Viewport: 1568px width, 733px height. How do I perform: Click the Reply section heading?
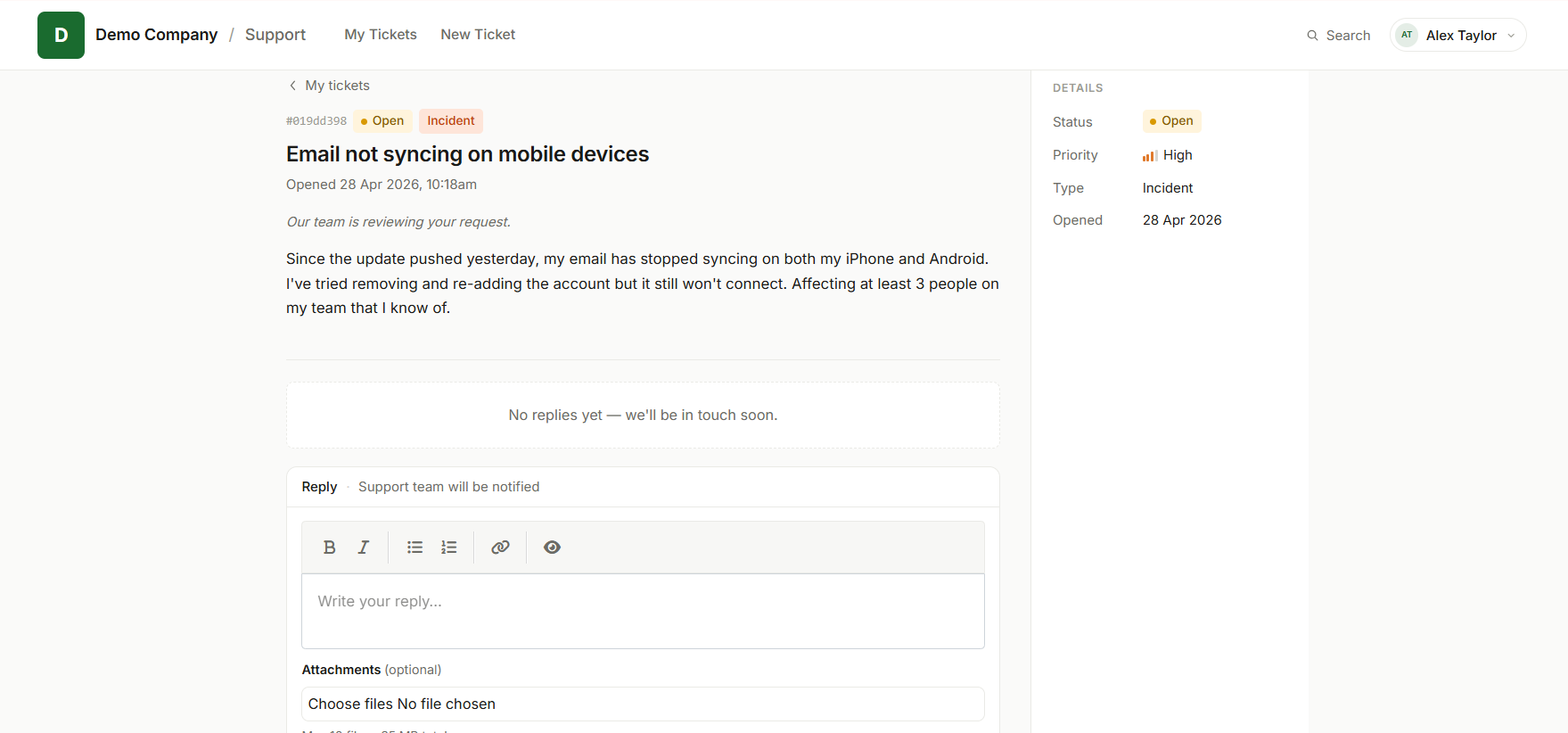pos(319,487)
